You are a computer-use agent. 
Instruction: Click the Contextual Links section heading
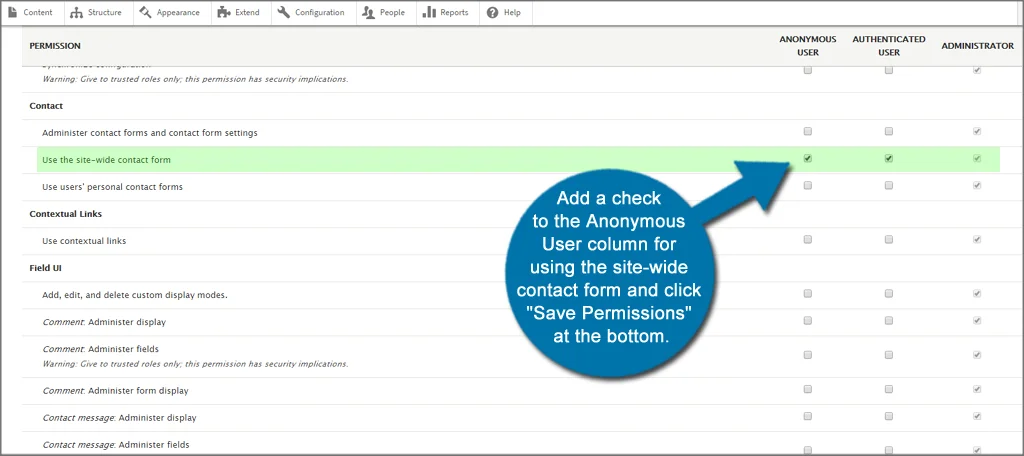[x=66, y=214]
